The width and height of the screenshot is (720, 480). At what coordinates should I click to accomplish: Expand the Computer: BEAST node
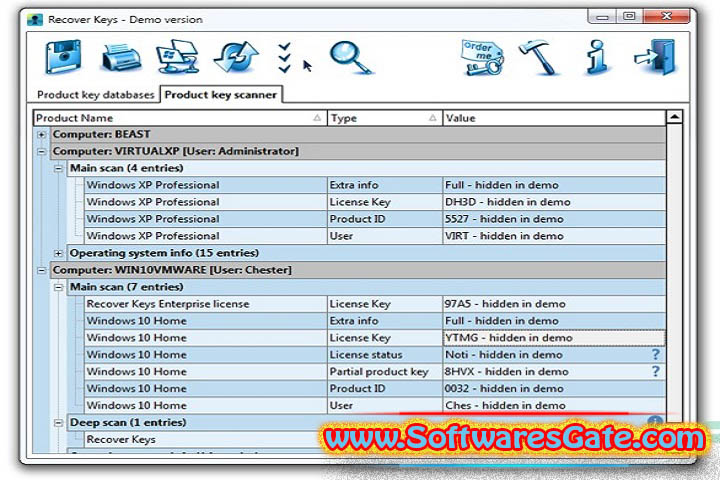(42, 135)
